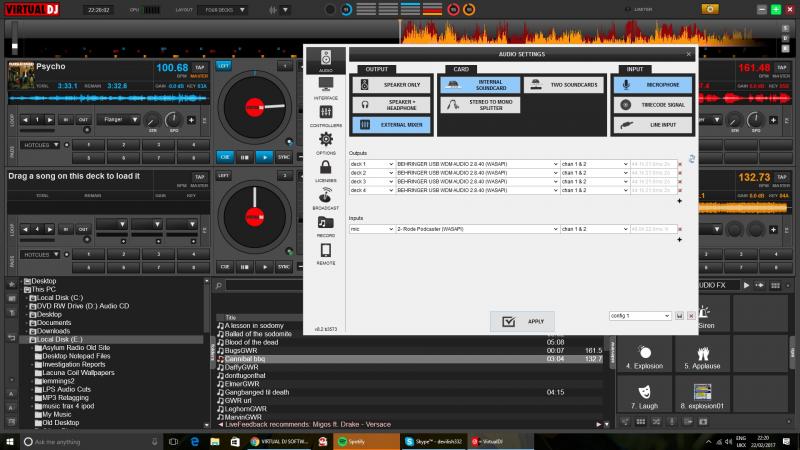Open the Flanger effect dropdown
Viewport: 800px width, 450px height.
118,120
